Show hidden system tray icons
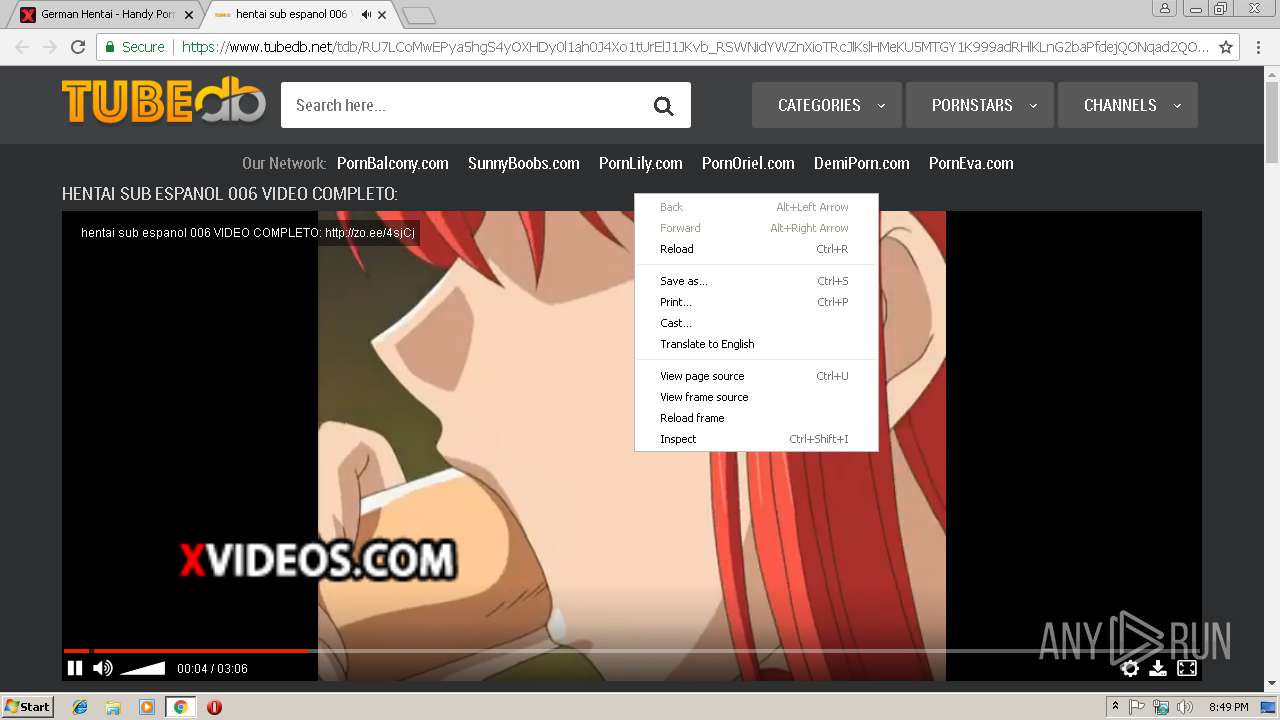The width and height of the screenshot is (1280, 720). point(1115,707)
